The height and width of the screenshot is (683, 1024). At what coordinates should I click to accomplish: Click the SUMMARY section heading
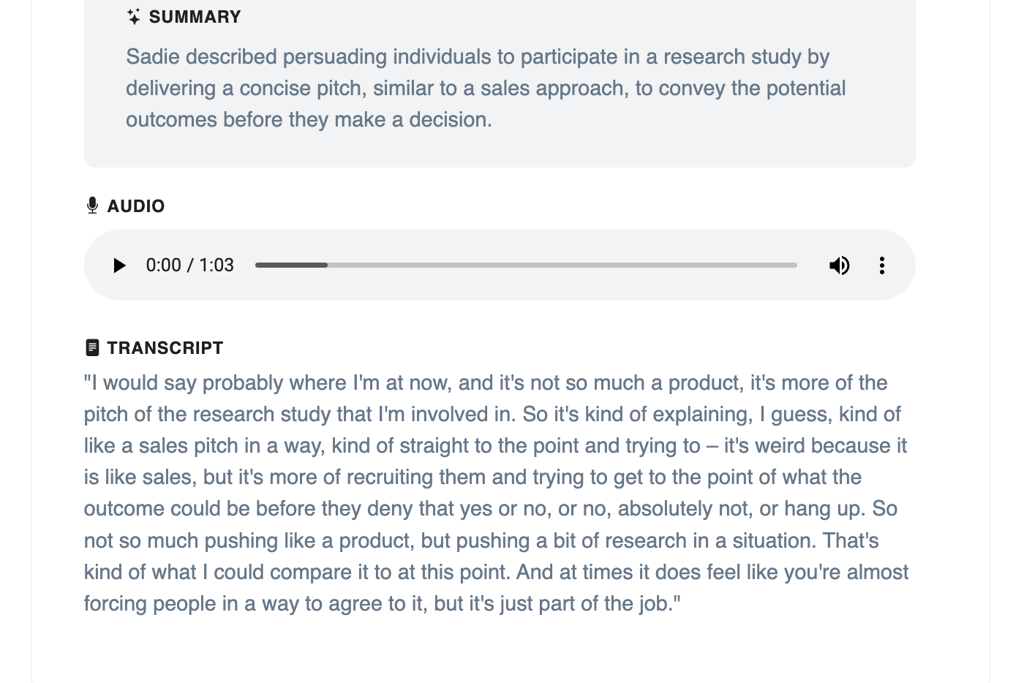tap(194, 17)
